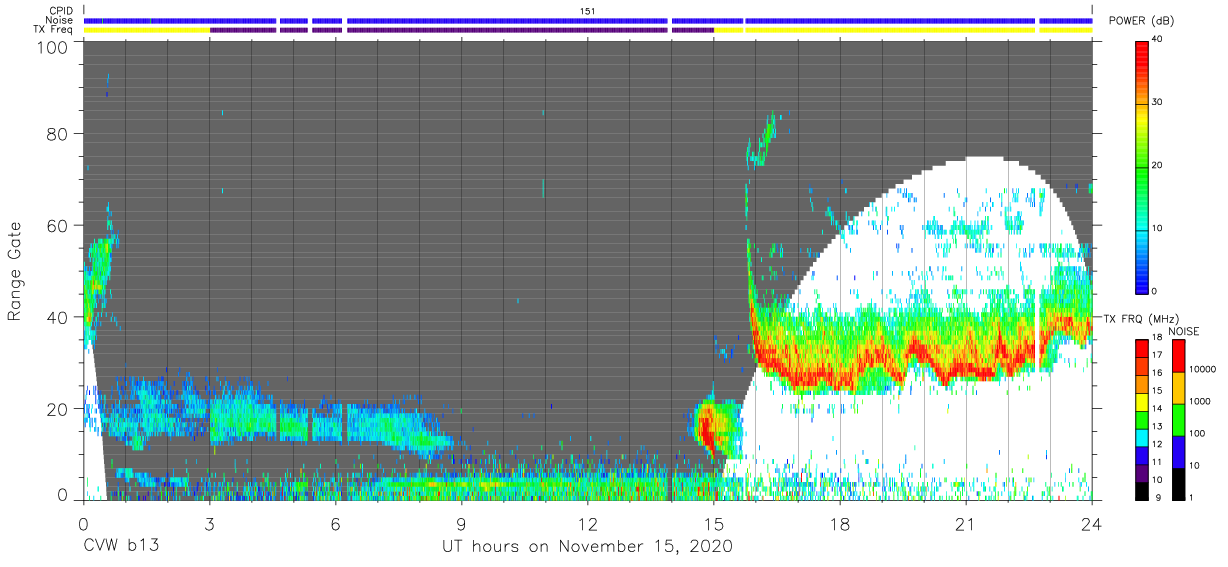Click the POWER (dB) colorbar title
The width and height of the screenshot is (1228, 567).
click(x=1142, y=21)
